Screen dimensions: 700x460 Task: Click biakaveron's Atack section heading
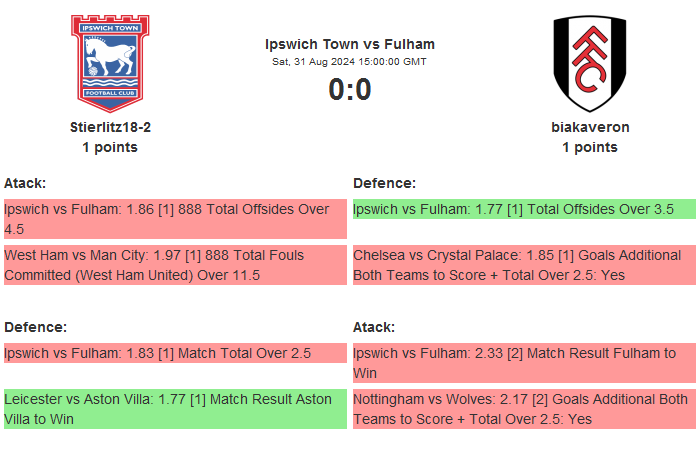coord(374,327)
